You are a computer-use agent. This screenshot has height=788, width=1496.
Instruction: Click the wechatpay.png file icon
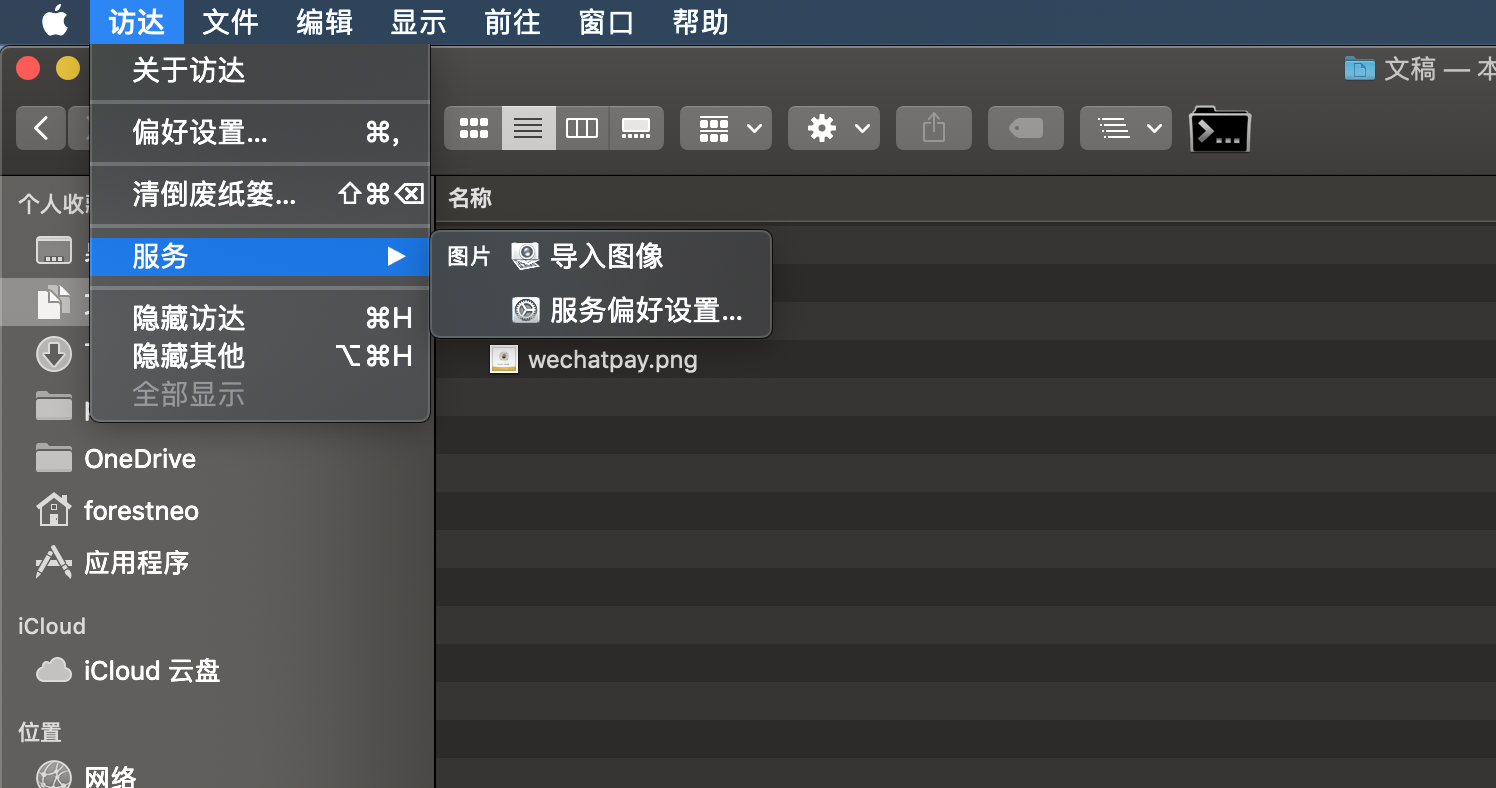(504, 359)
